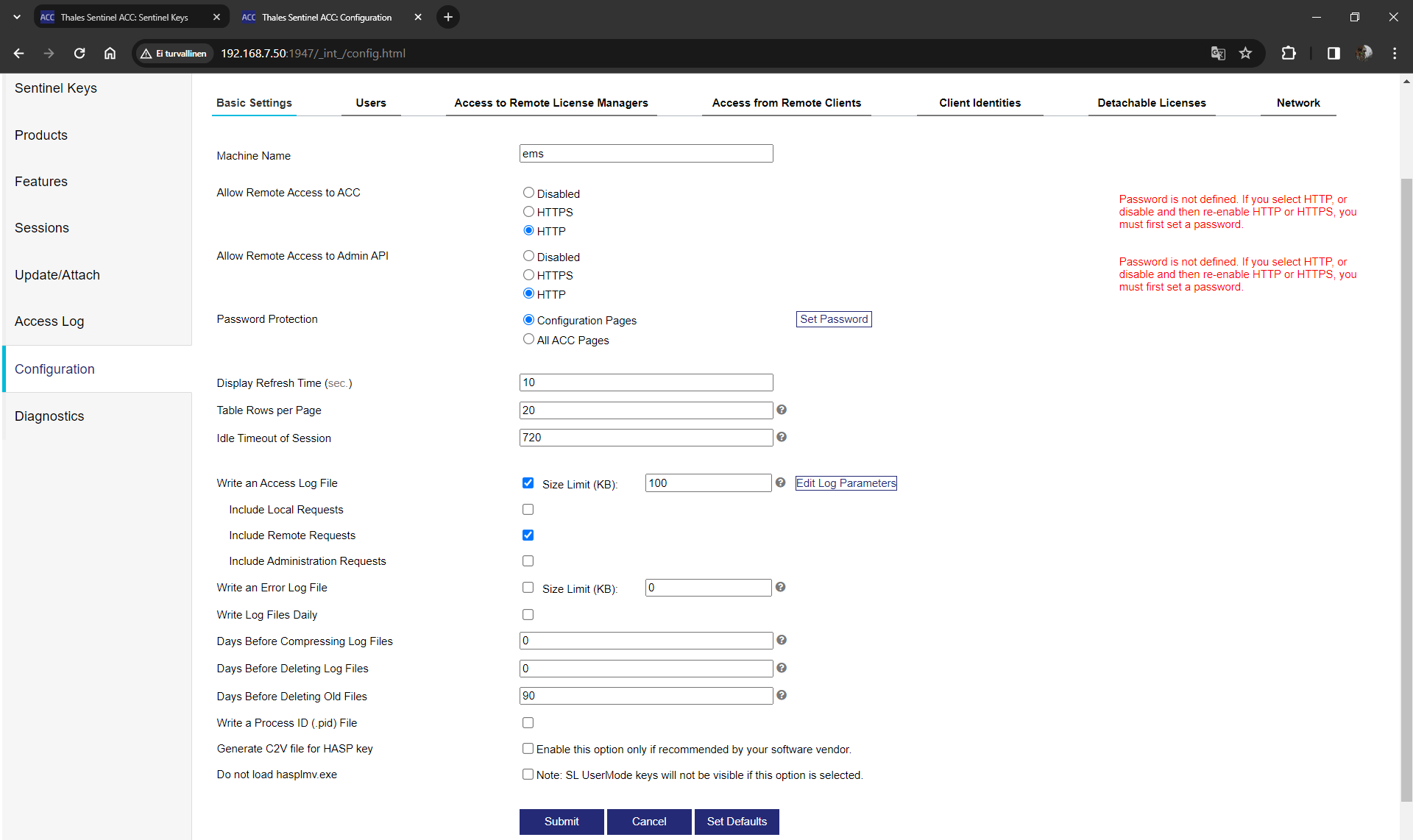Open Access Log in the sidebar
This screenshot has height=840, width=1413.
tap(49, 321)
